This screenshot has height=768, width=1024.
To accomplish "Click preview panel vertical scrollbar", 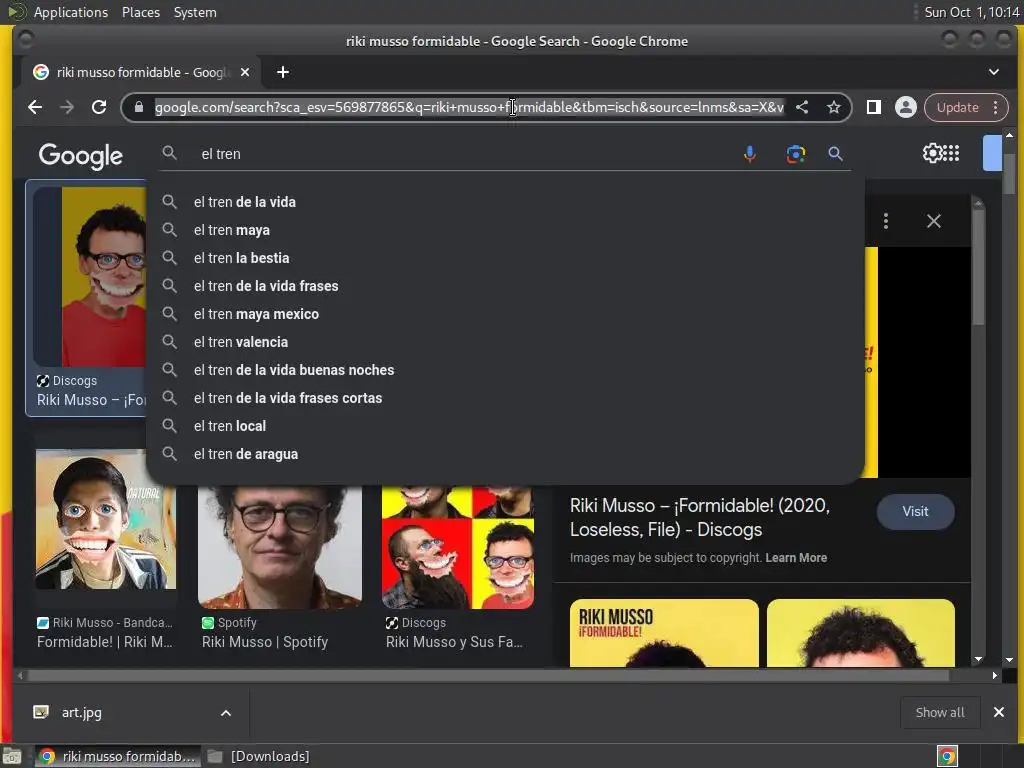I will (978, 268).
